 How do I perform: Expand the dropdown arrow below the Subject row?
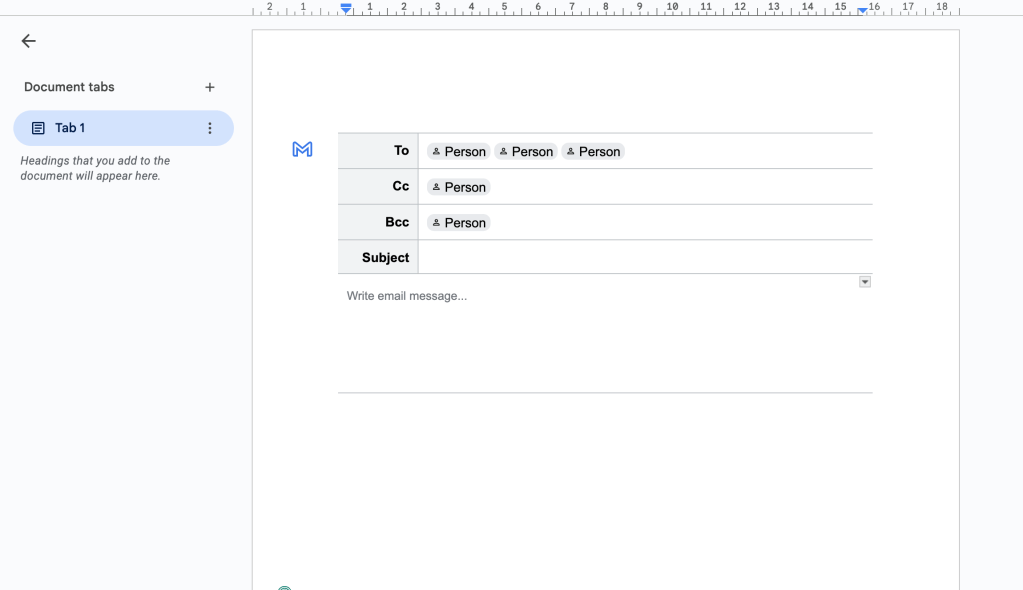pos(865,282)
